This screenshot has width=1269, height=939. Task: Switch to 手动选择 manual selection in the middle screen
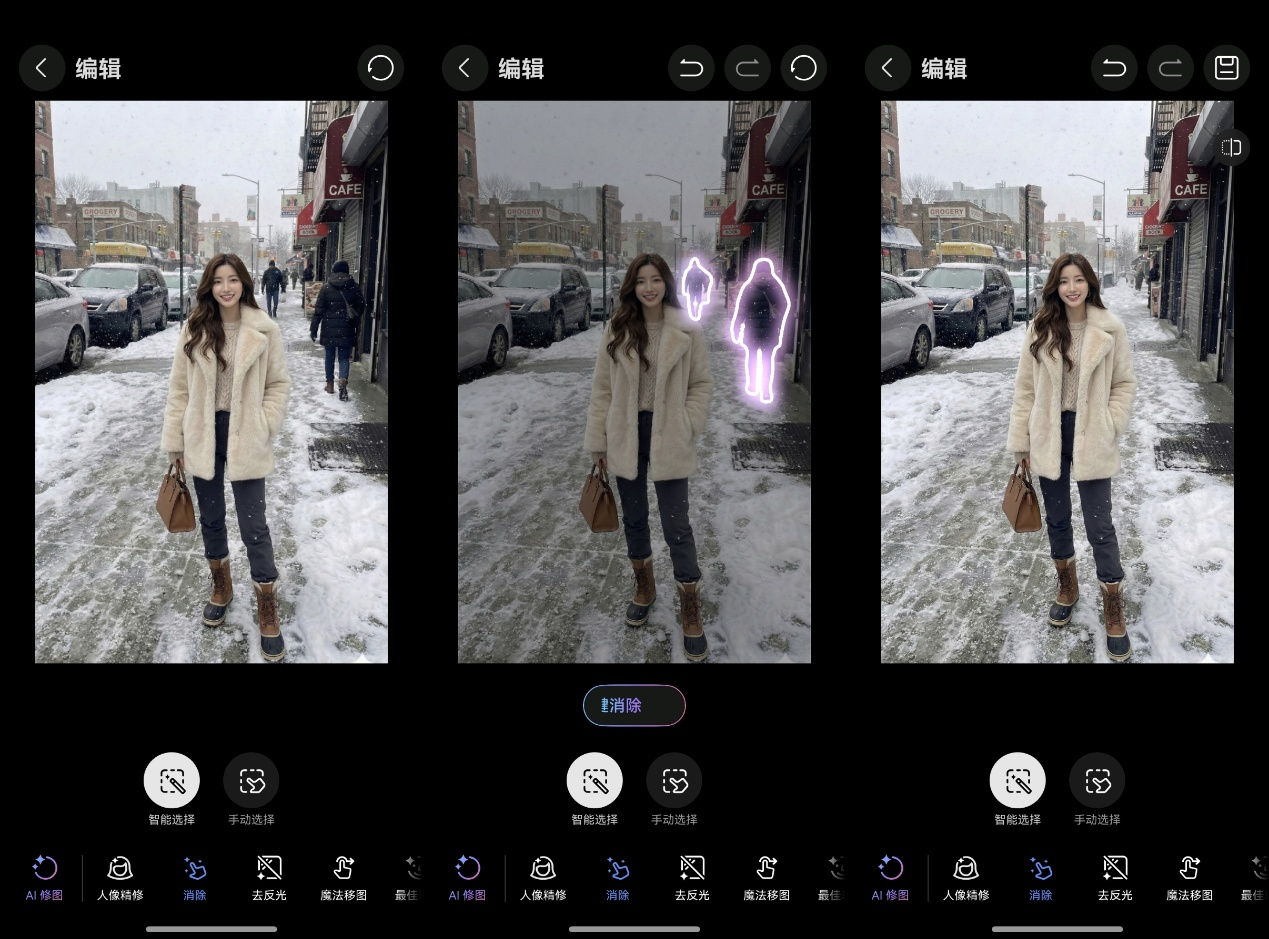point(674,781)
